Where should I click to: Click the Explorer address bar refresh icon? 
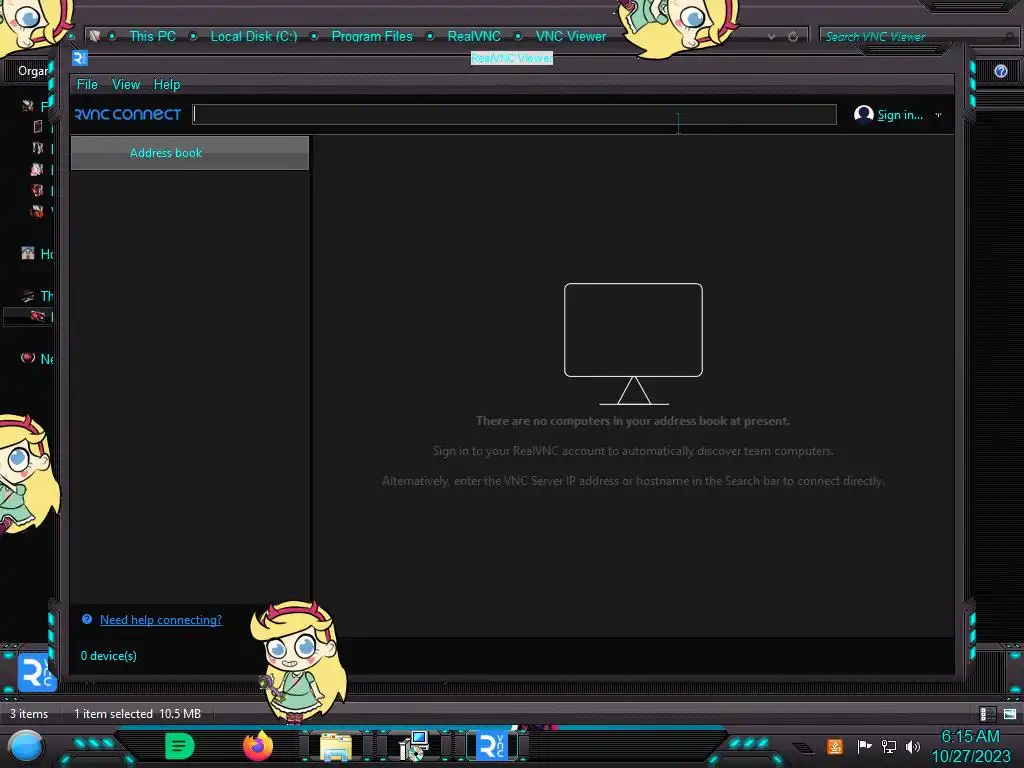[793, 37]
